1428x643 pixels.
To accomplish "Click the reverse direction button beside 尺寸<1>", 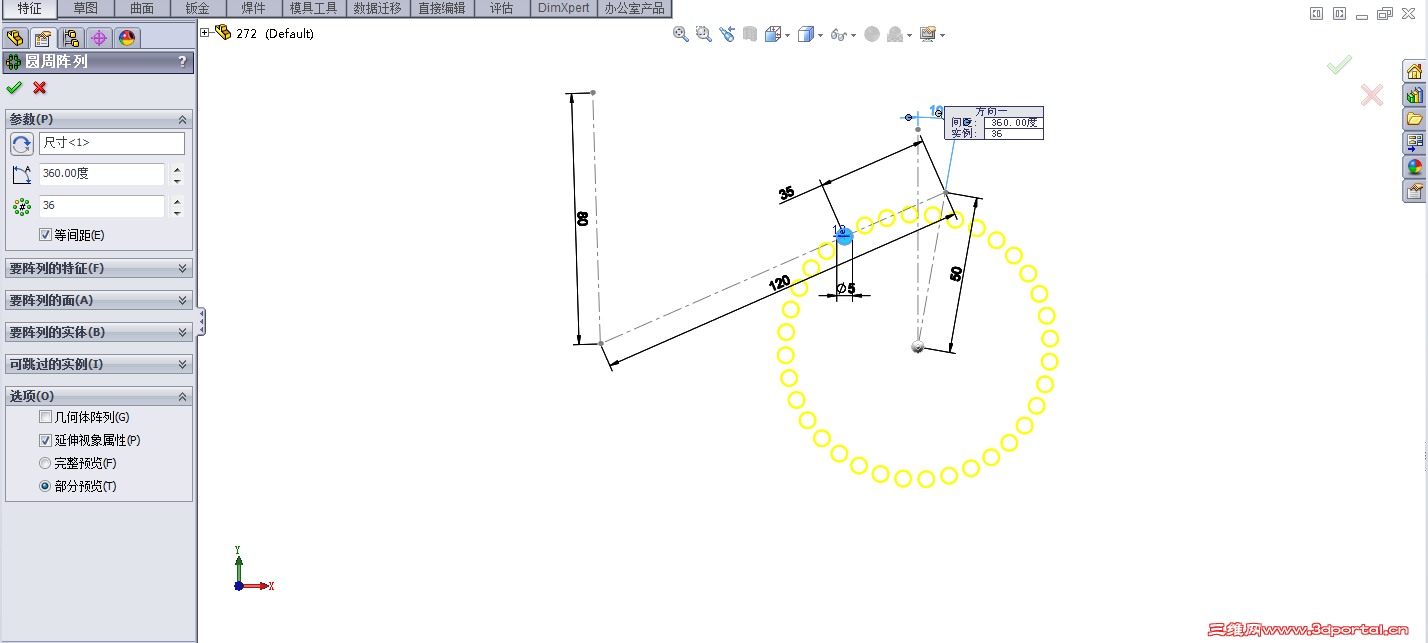I will click(x=22, y=143).
